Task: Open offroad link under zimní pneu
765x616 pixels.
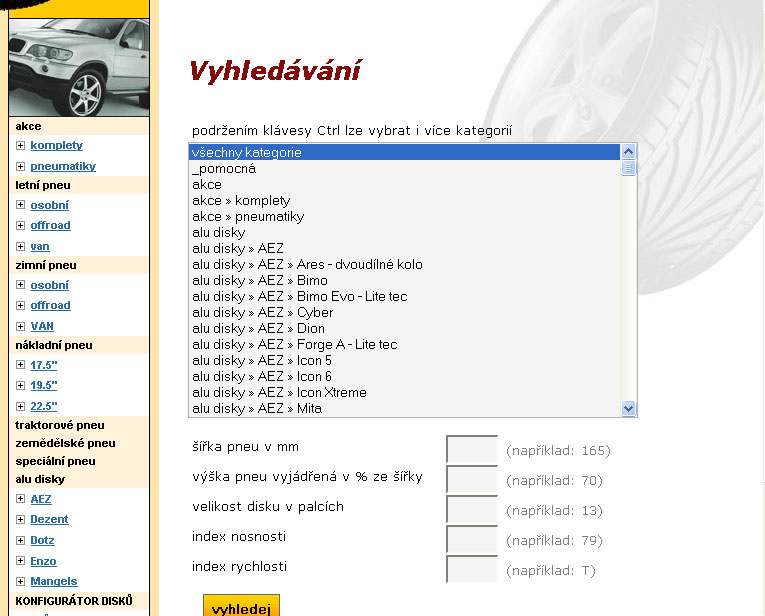Action: [x=50, y=305]
